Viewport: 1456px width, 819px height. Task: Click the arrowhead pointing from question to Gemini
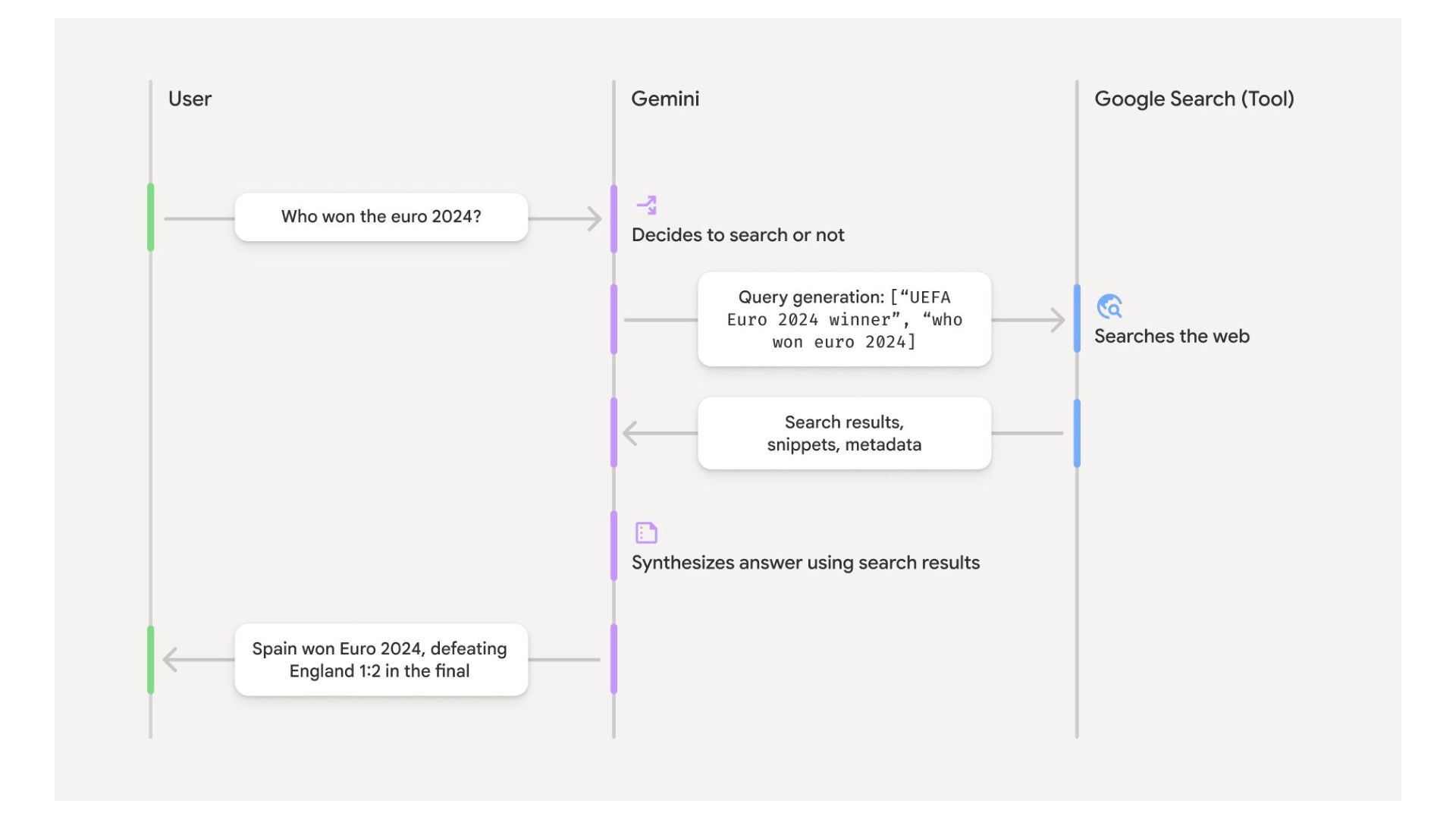(595, 219)
